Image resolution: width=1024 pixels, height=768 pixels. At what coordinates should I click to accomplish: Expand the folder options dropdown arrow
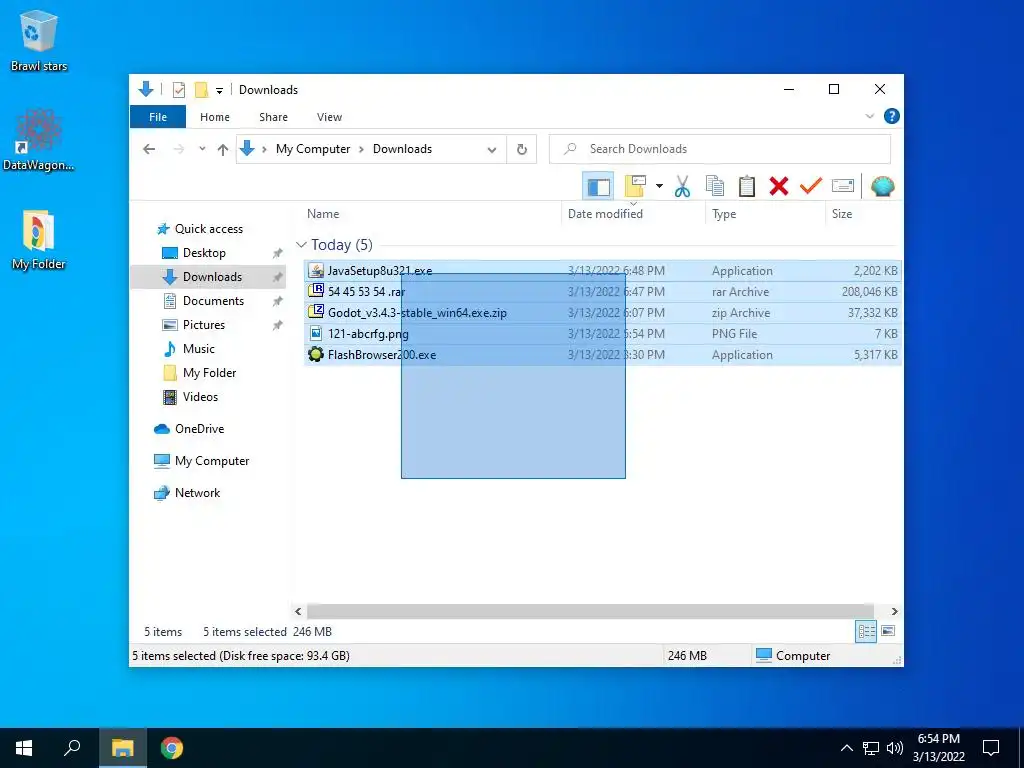[659, 187]
